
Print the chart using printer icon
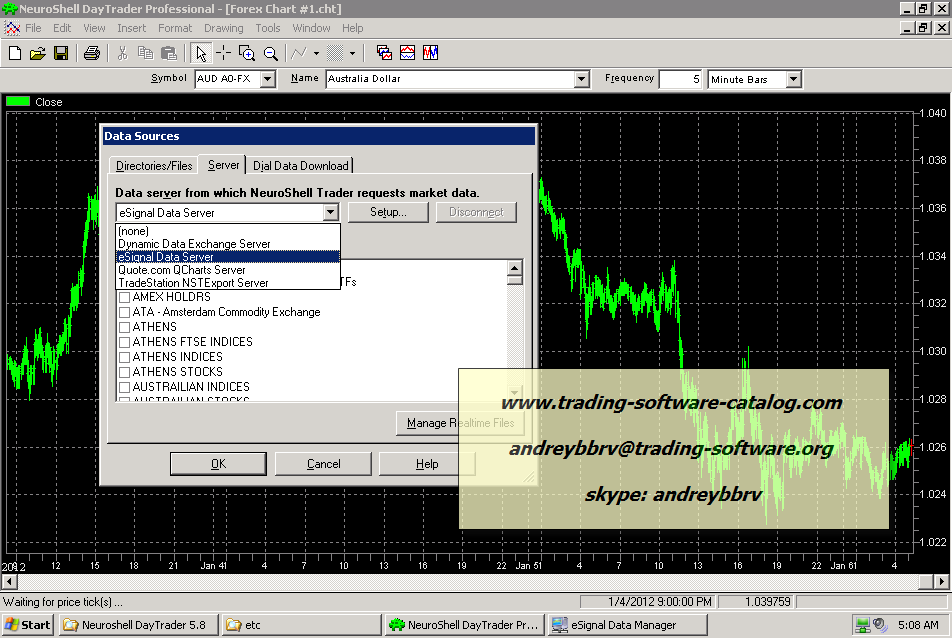click(x=91, y=53)
